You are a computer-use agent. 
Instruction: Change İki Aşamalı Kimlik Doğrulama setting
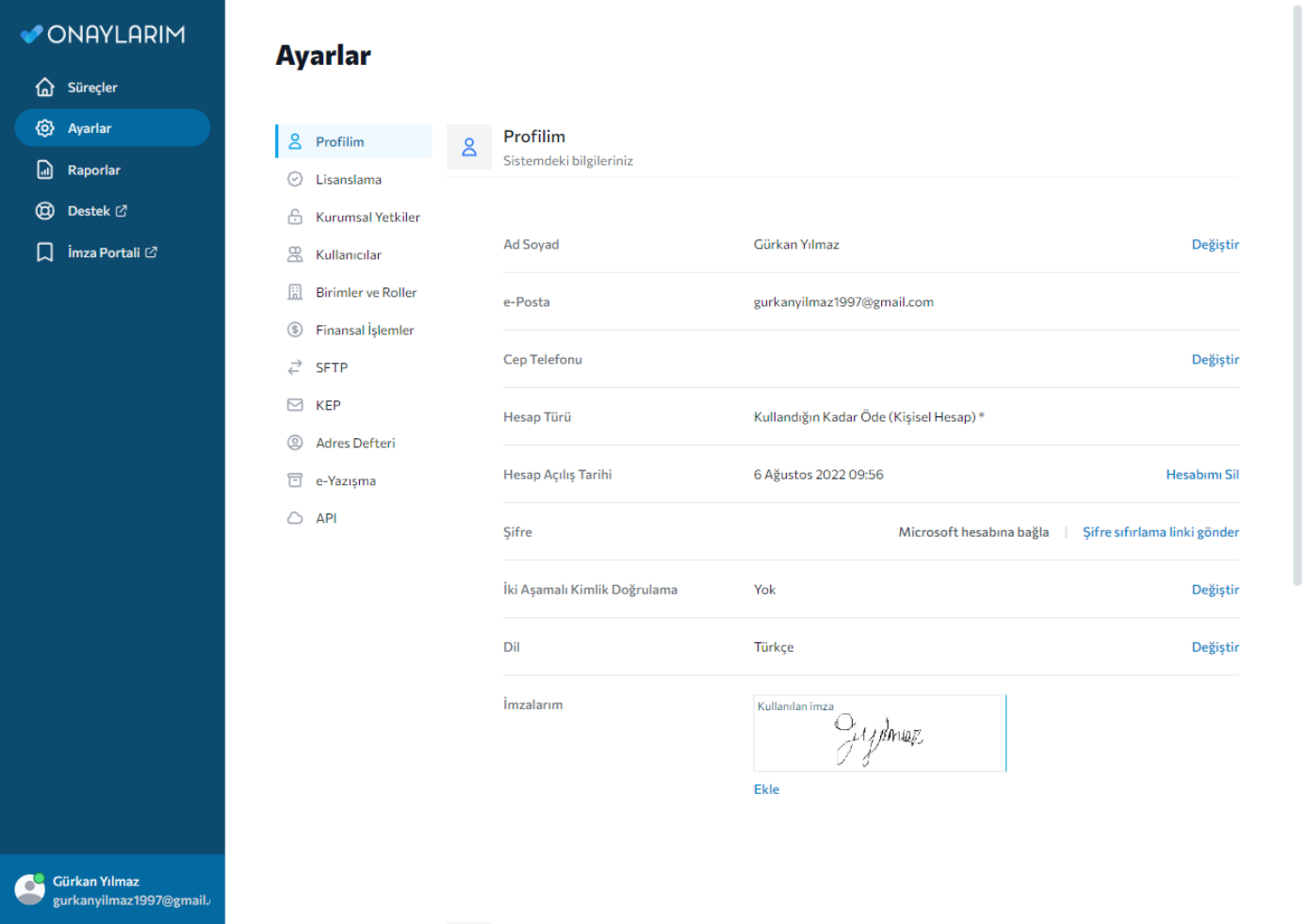pyautogui.click(x=1215, y=590)
